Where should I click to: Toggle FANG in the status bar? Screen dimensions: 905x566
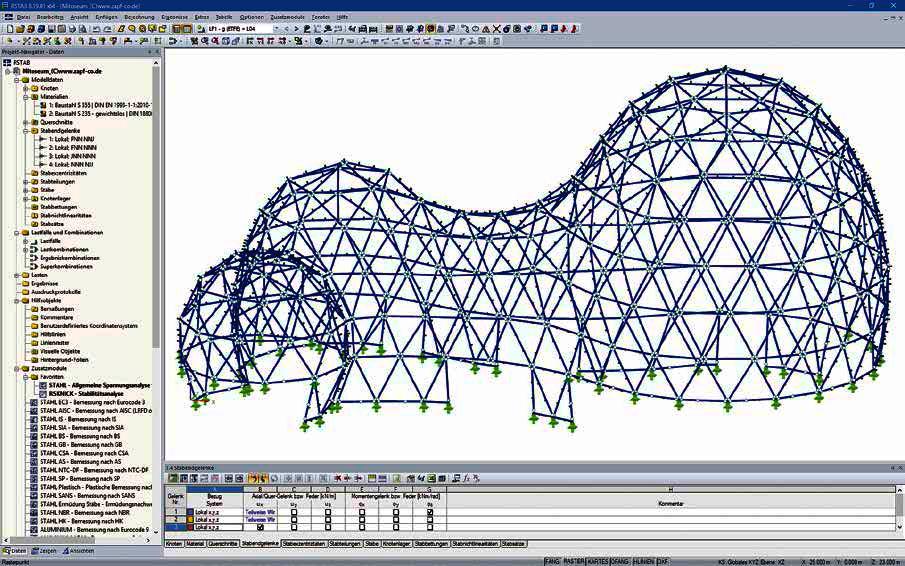[552, 561]
